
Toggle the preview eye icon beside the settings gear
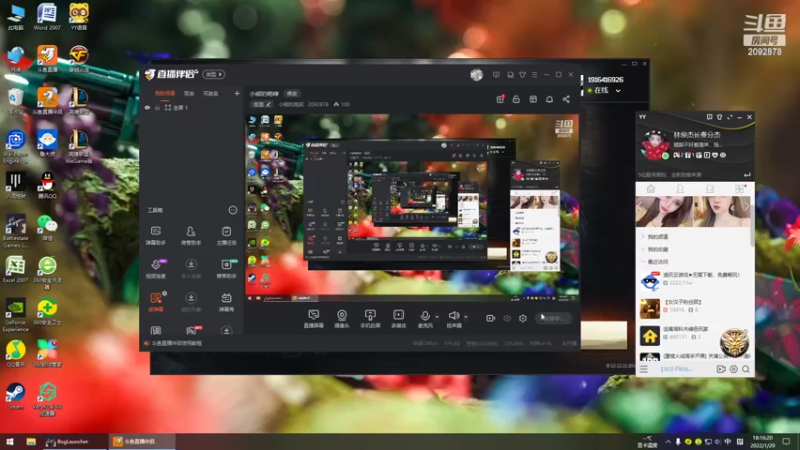point(507,318)
